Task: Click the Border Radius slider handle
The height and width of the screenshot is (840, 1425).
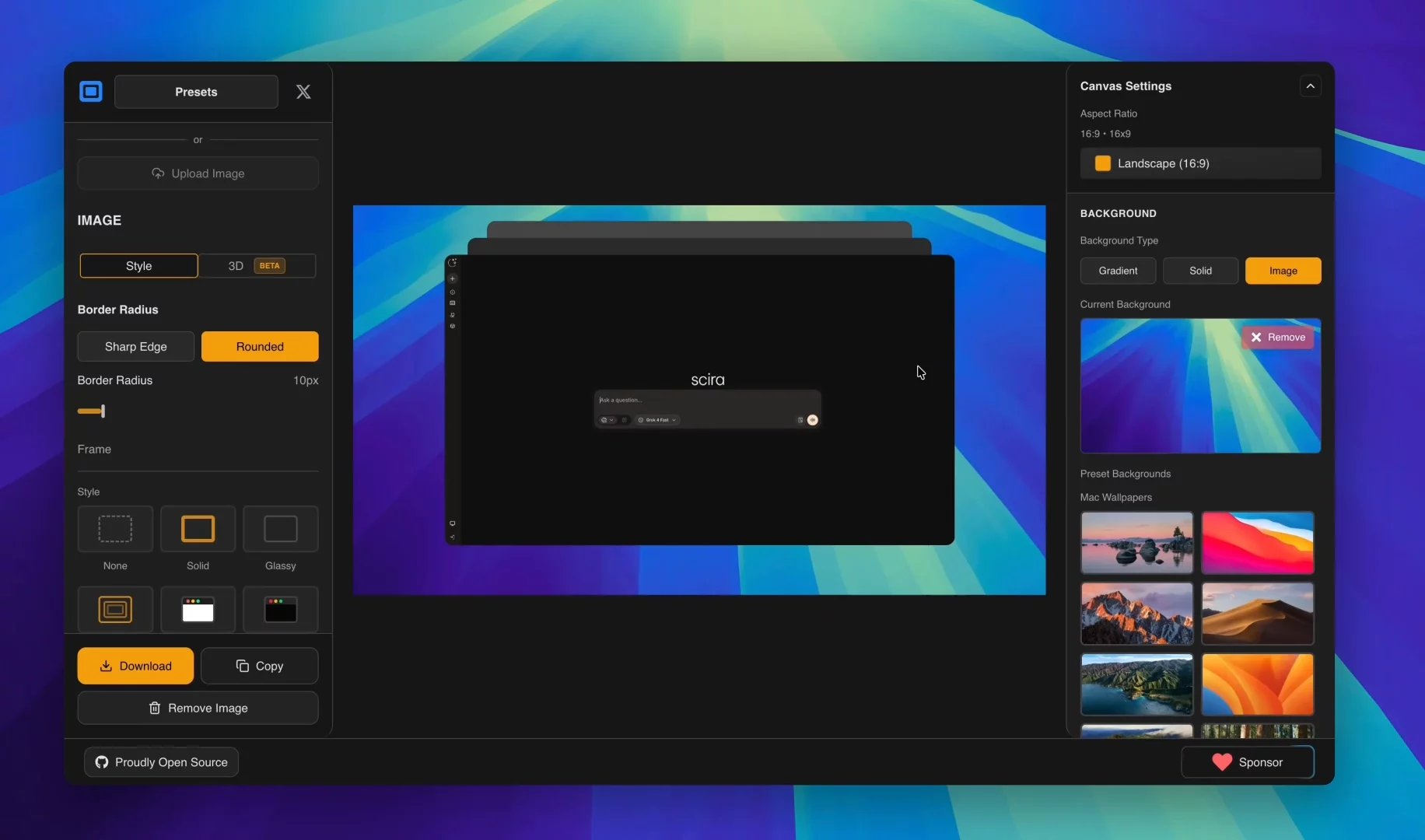Action: click(x=103, y=411)
